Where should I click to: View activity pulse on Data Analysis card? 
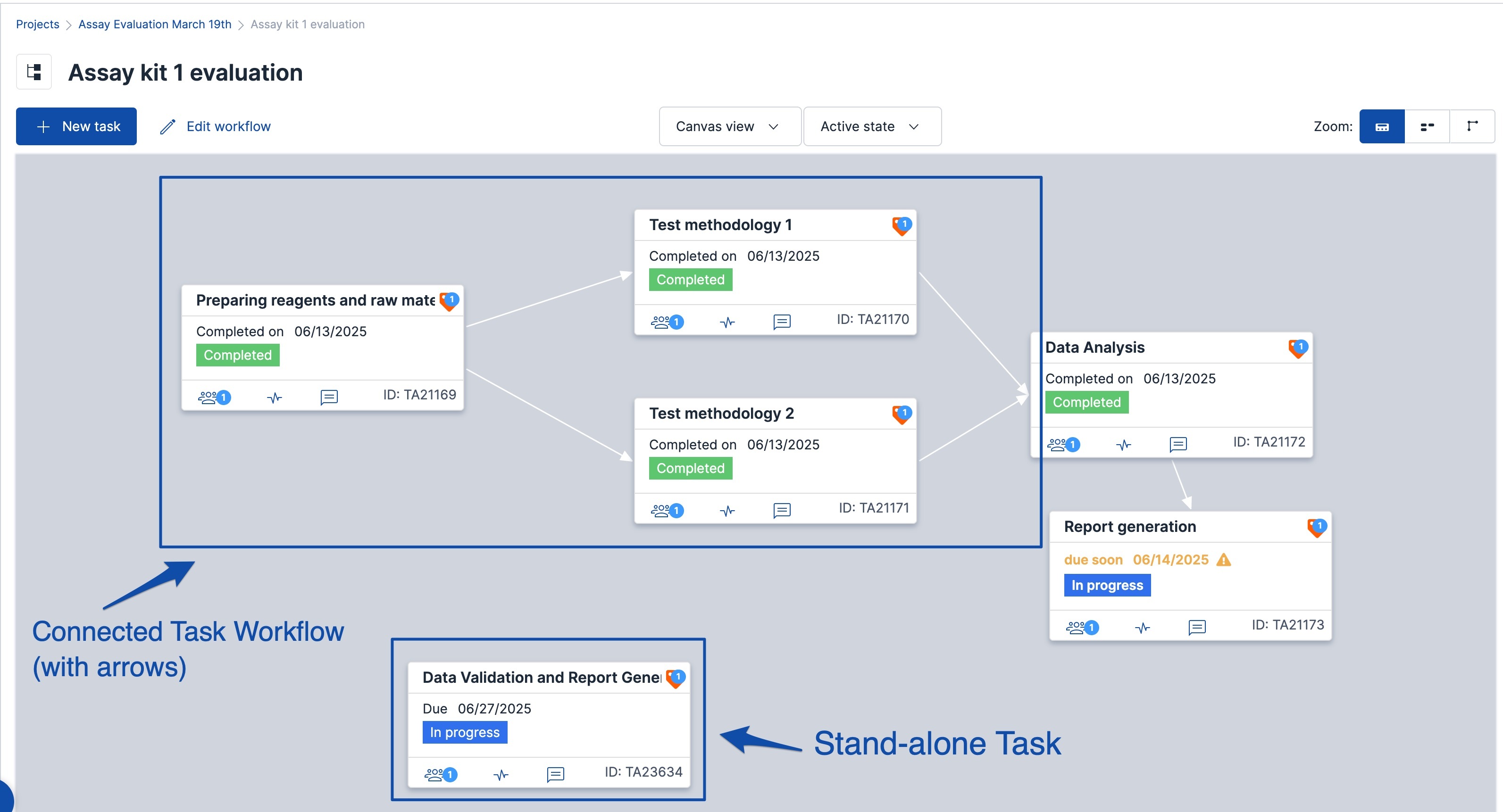[x=1123, y=445]
